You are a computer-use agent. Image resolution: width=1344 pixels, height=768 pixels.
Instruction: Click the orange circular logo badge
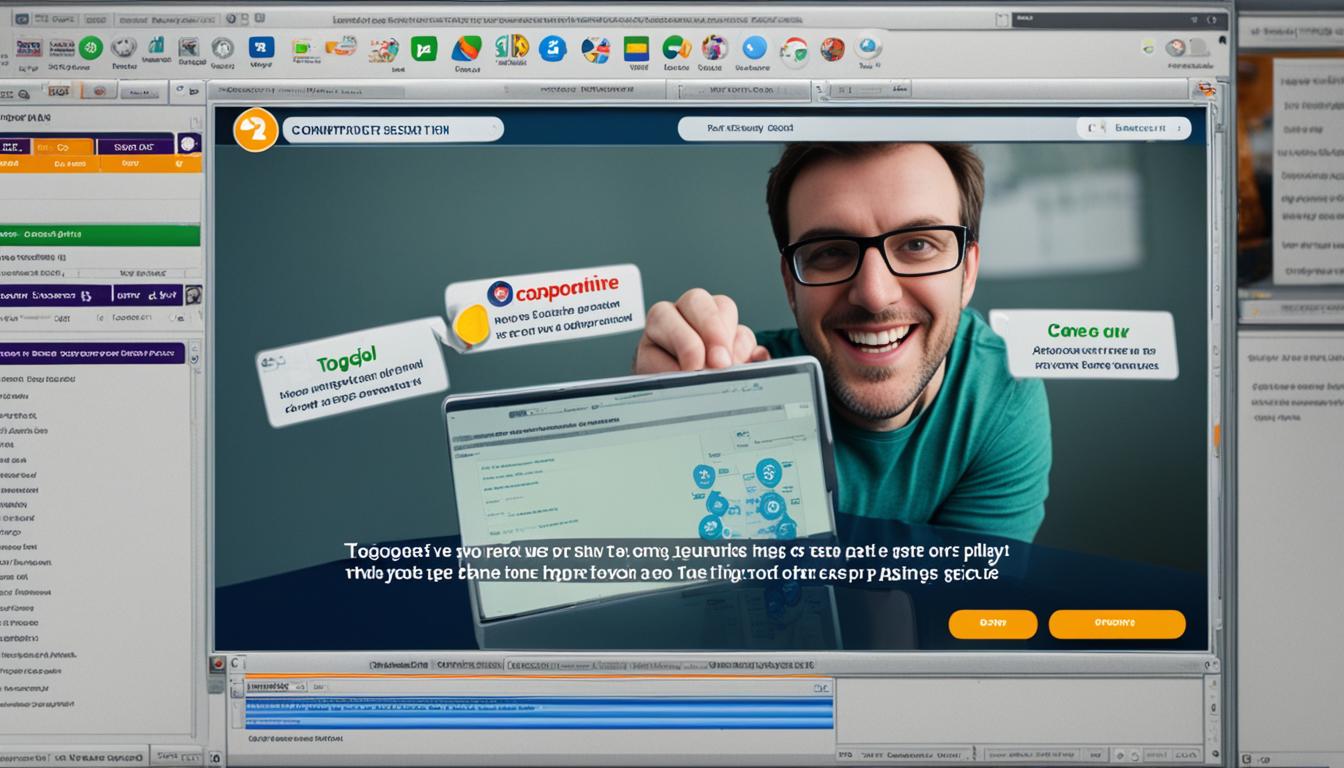[255, 130]
